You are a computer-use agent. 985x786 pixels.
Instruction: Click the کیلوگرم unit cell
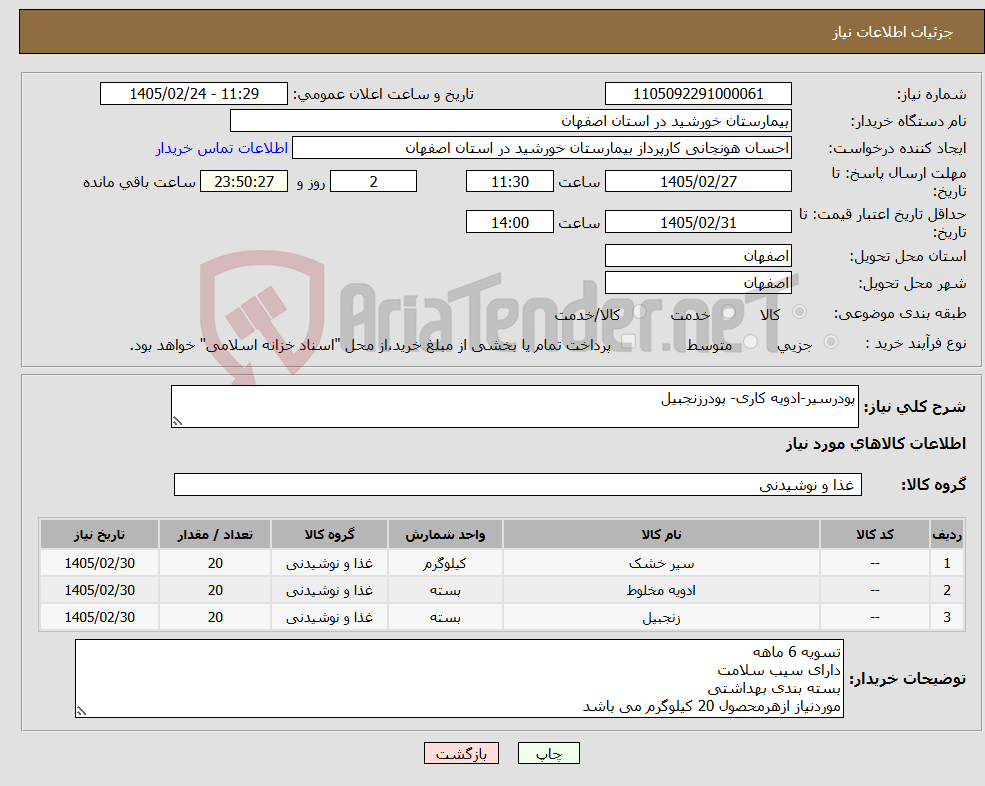pyautogui.click(x=445, y=564)
